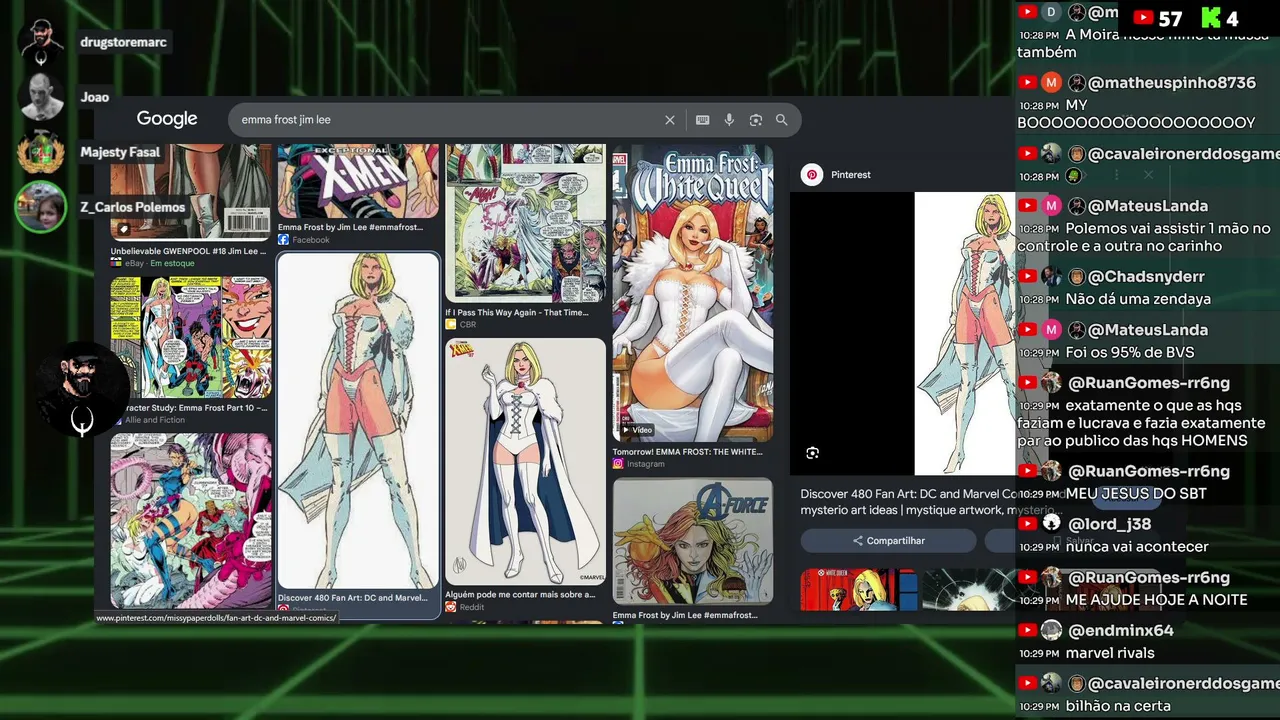
Task: Open the X-Men cover thumbnail from Facebook
Action: pyautogui.click(x=358, y=181)
